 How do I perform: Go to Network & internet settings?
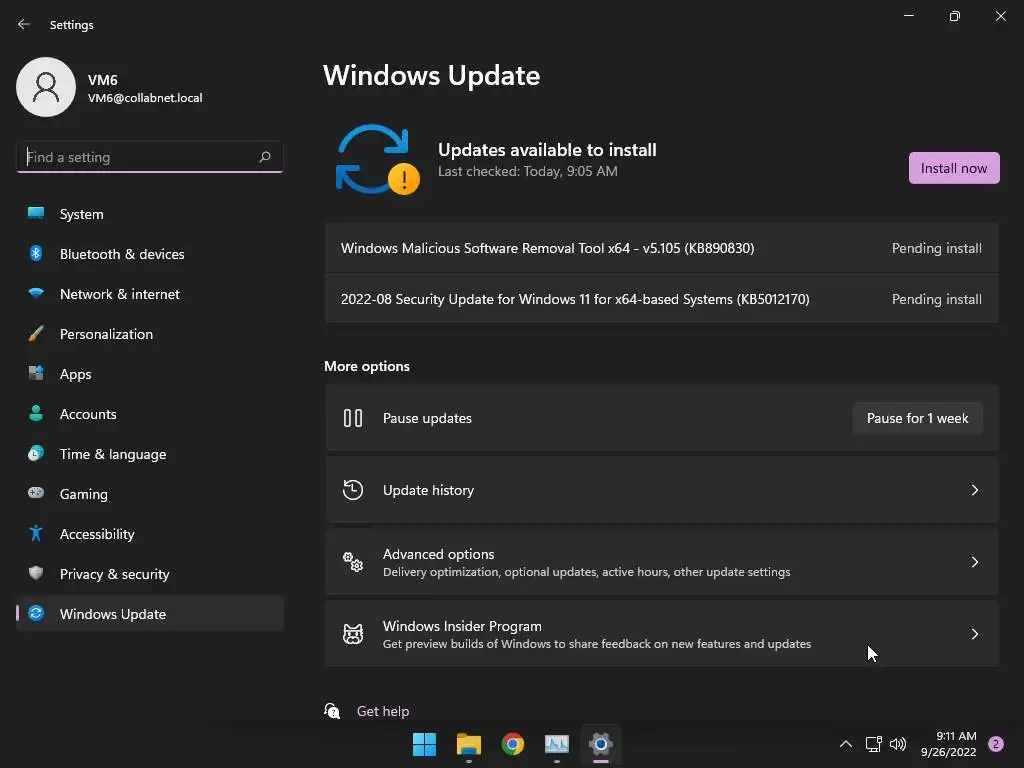[x=150, y=294]
